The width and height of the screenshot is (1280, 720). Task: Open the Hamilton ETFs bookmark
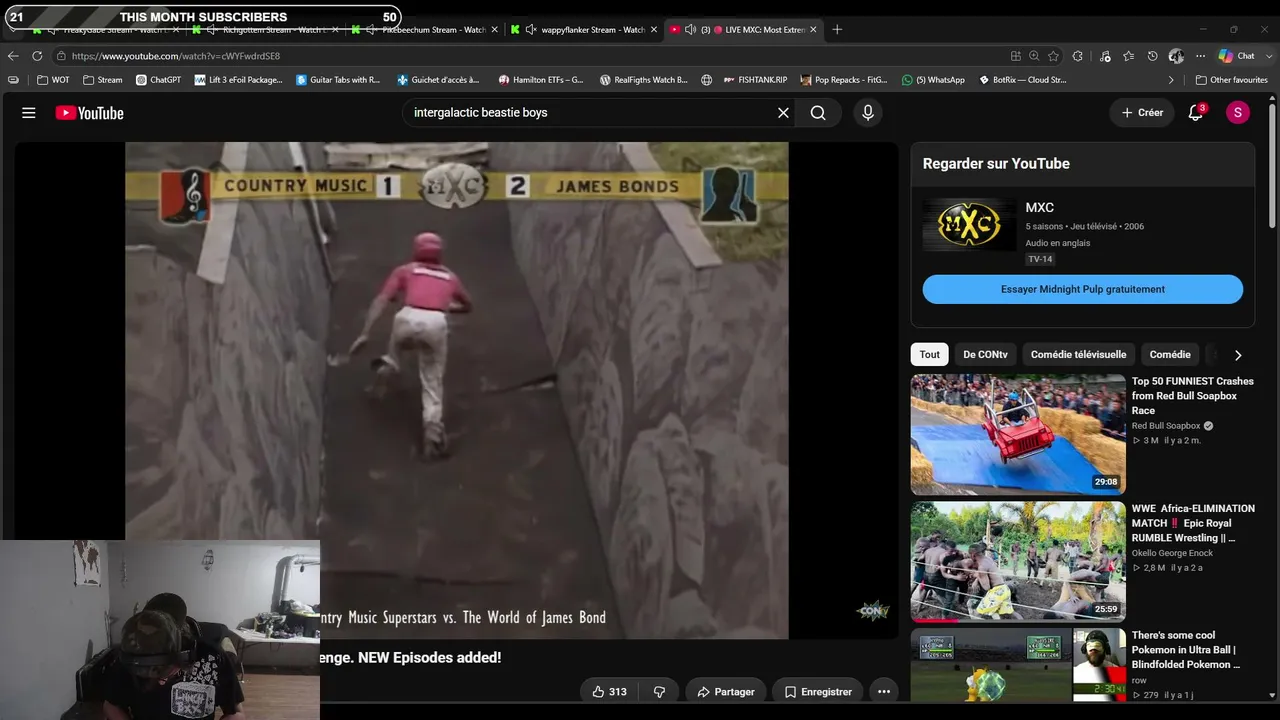coord(540,80)
